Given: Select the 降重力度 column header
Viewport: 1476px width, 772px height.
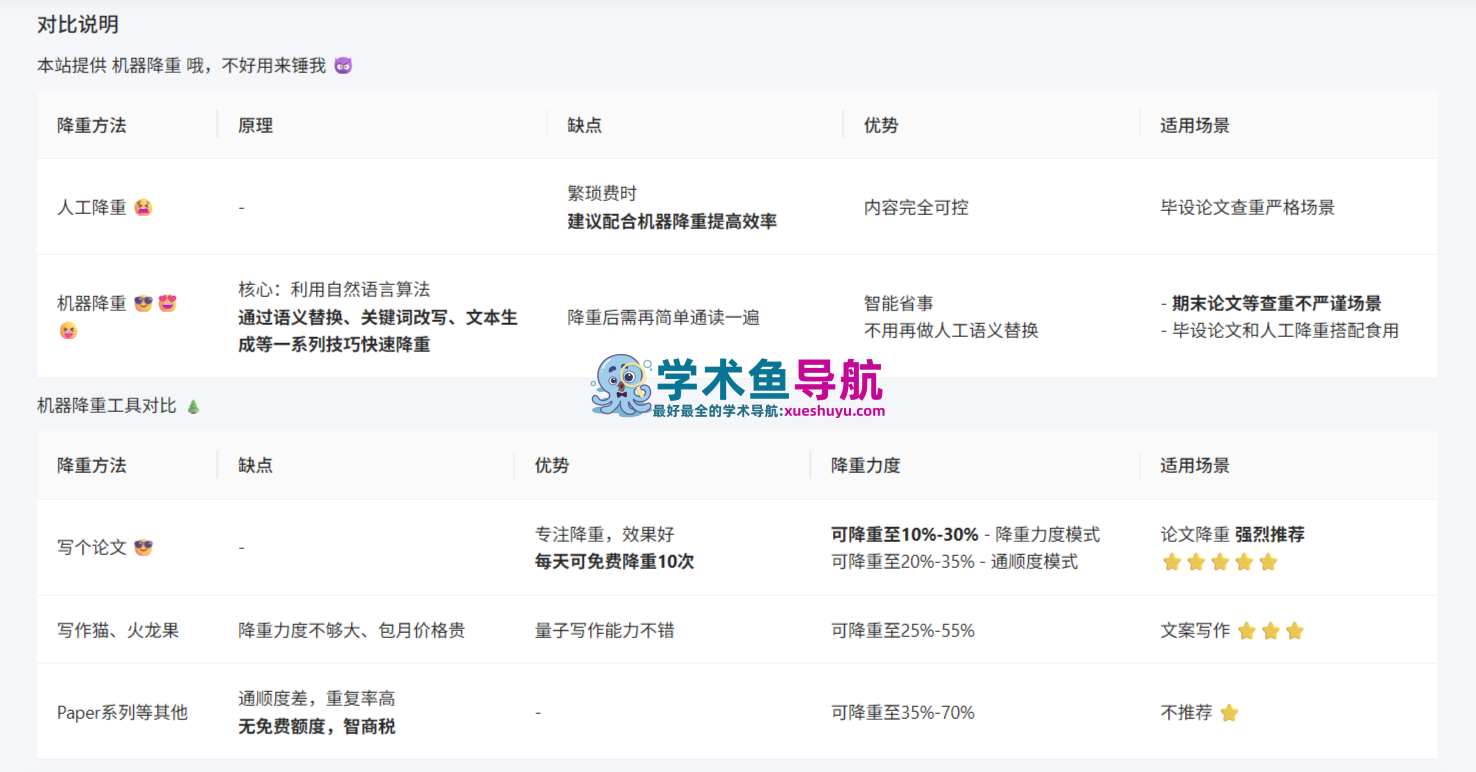Looking at the screenshot, I should click(865, 466).
